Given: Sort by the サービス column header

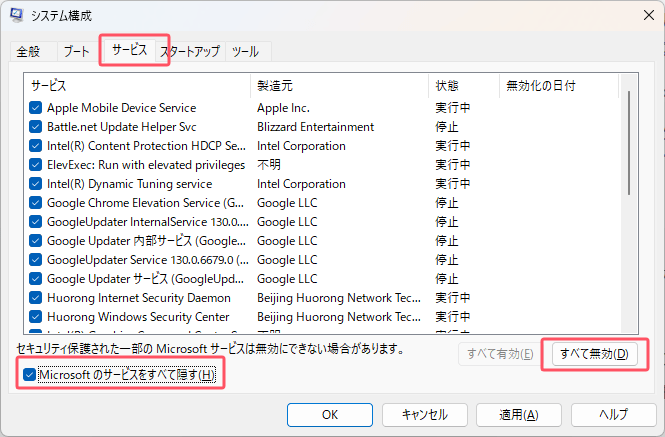Looking at the screenshot, I should [138, 86].
